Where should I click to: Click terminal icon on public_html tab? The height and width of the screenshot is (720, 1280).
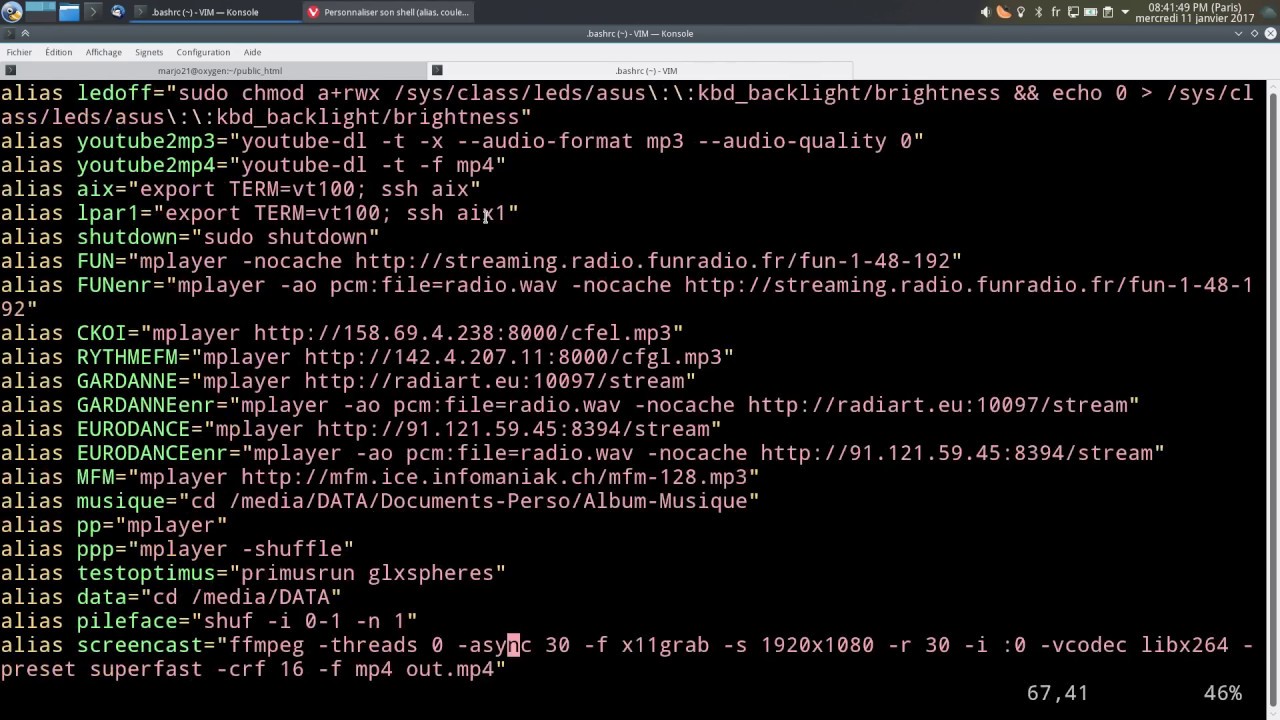[10, 70]
